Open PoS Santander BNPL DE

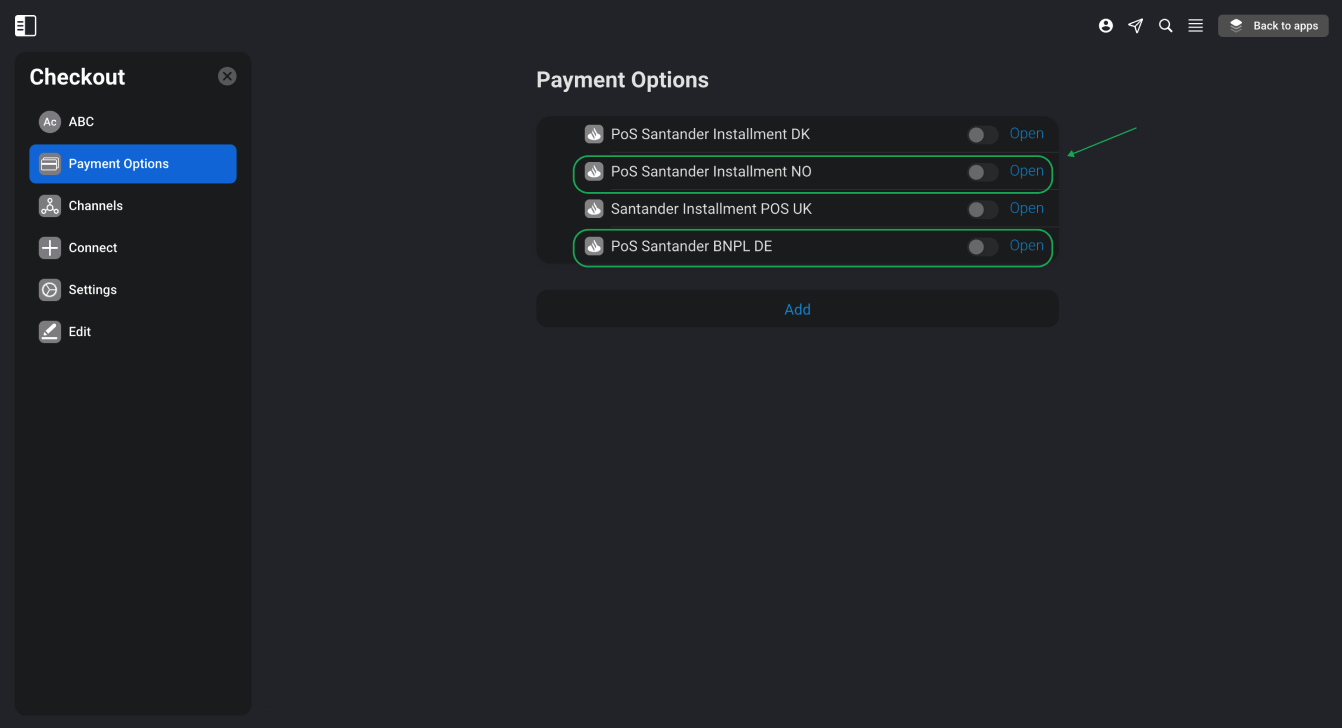click(1026, 246)
